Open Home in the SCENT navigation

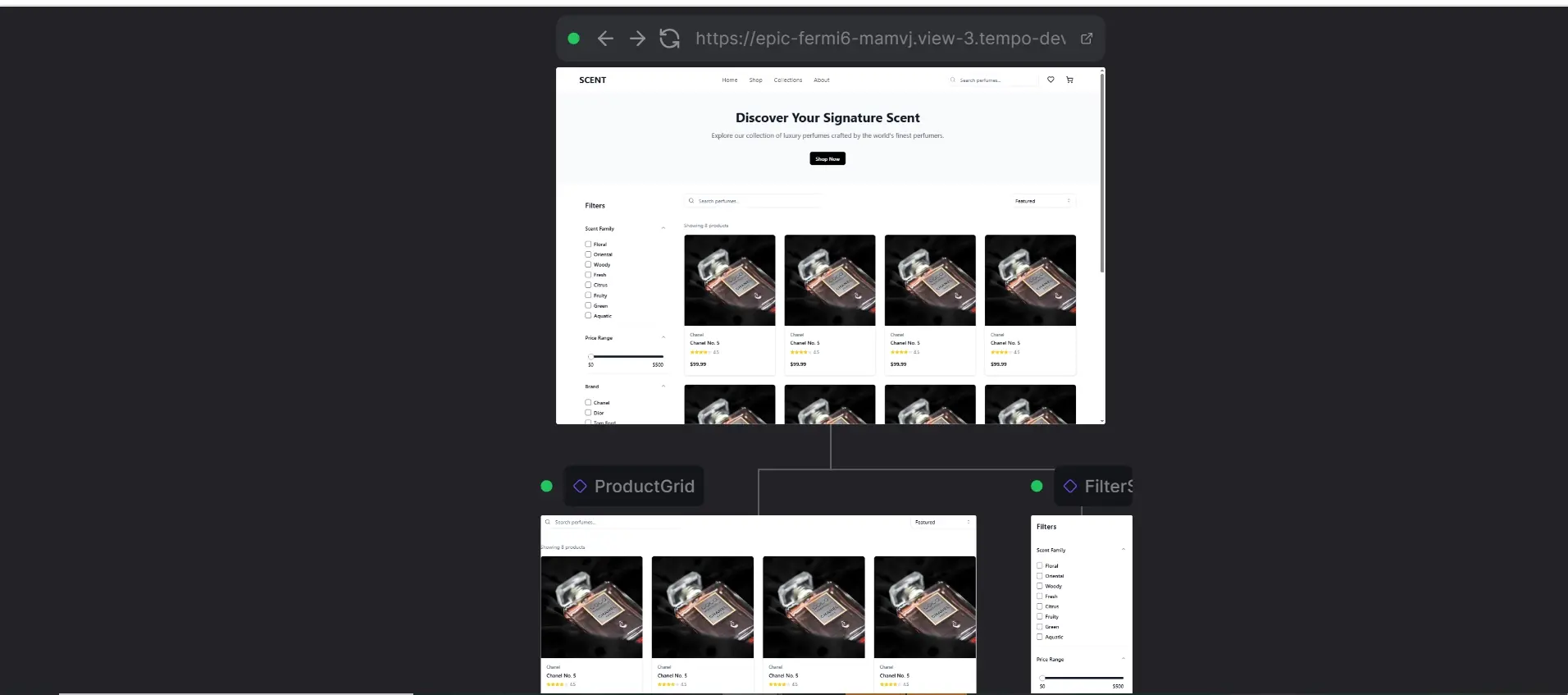pos(730,80)
